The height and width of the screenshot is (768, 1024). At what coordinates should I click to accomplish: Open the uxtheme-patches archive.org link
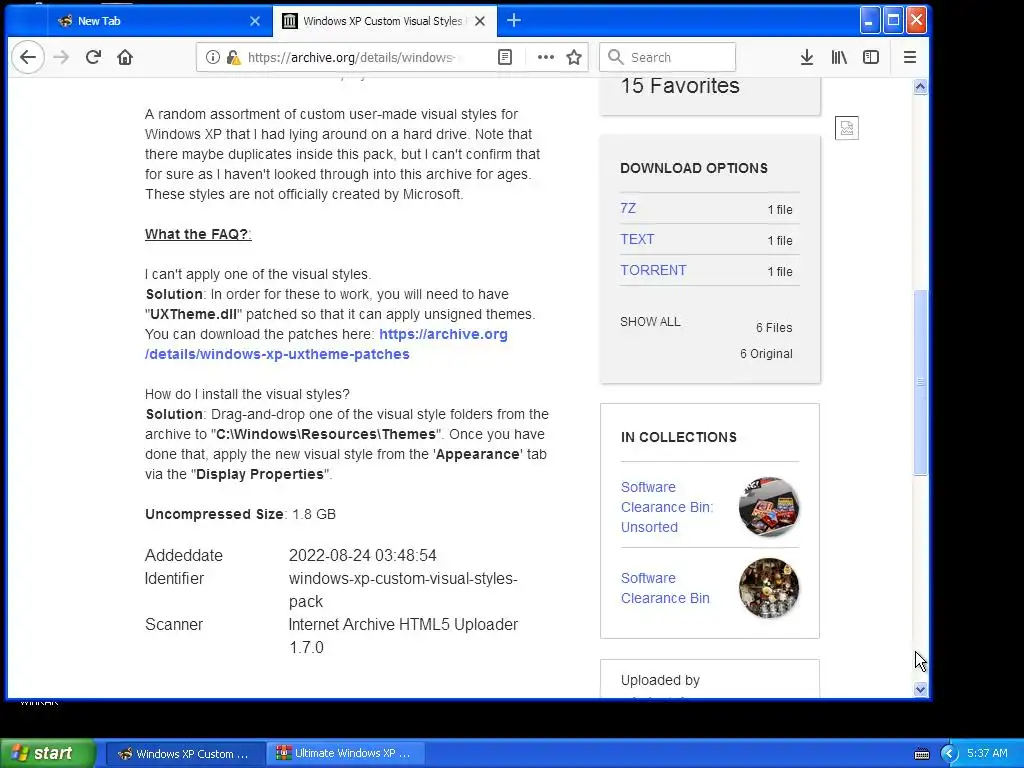pyautogui.click(x=327, y=344)
